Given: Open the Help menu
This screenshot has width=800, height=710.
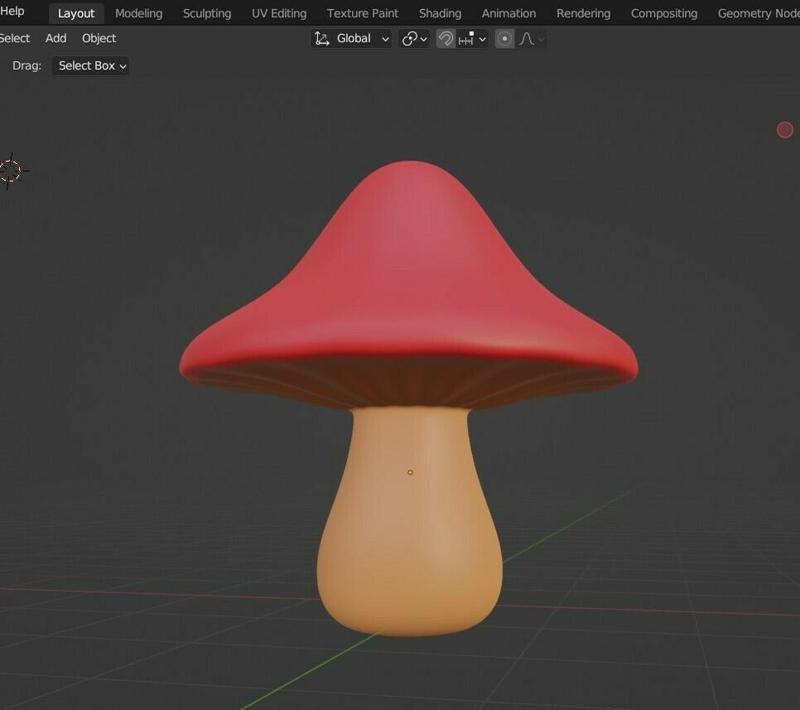Looking at the screenshot, I should tap(12, 11).
